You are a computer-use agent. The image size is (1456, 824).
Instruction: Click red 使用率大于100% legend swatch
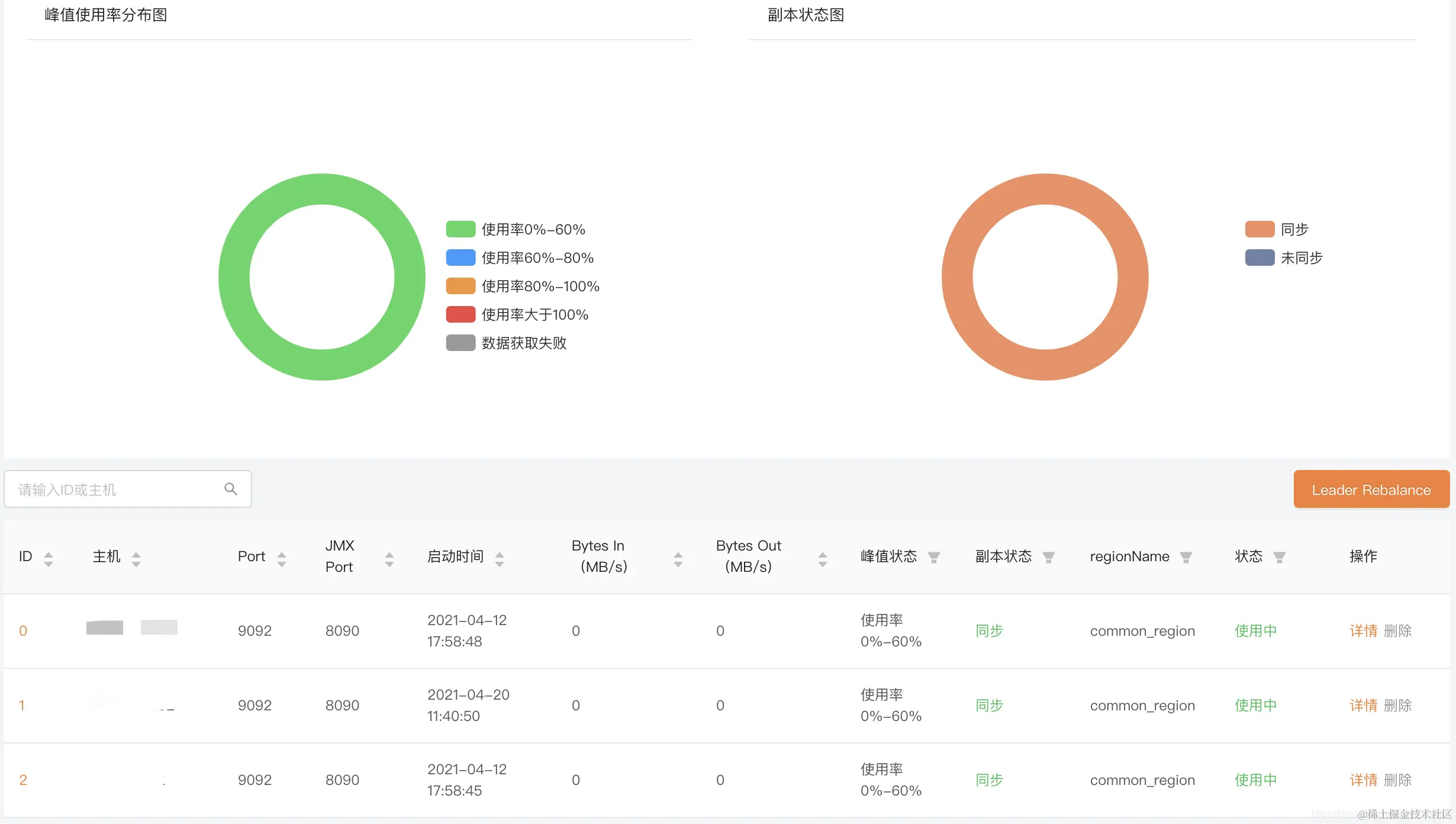click(460, 314)
